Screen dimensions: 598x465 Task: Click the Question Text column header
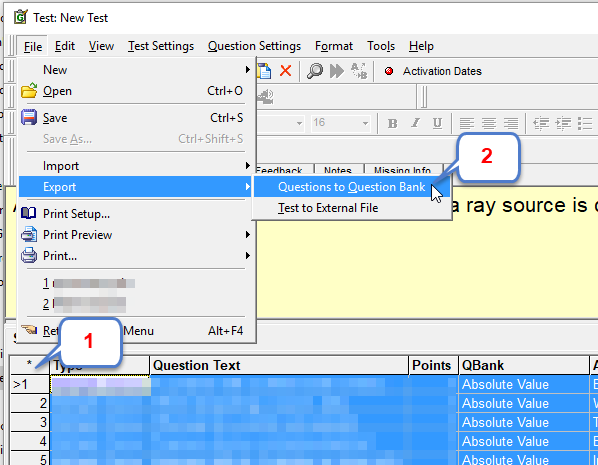point(279,365)
